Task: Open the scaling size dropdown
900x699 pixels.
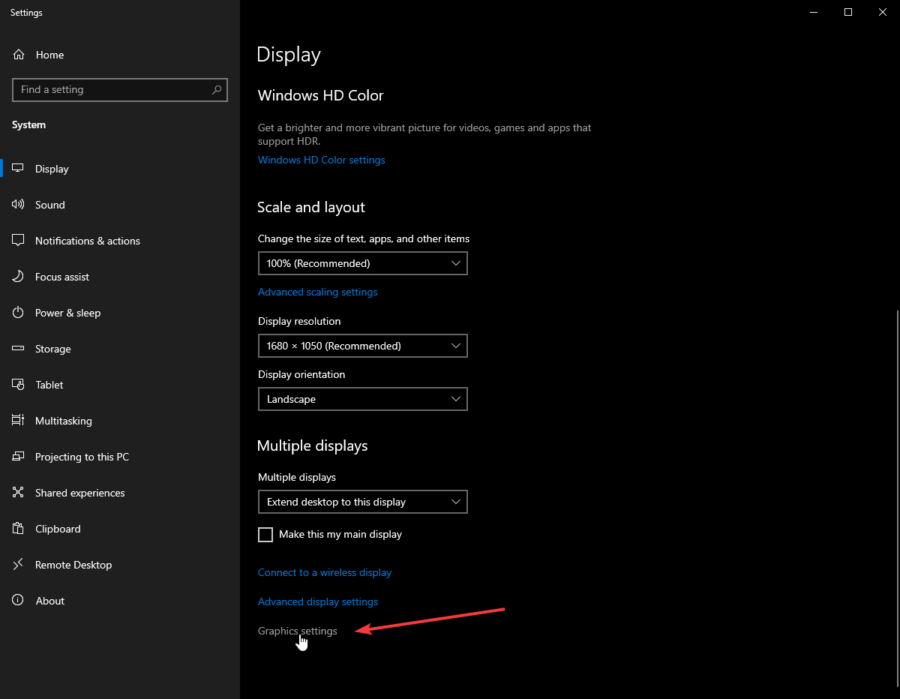Action: pyautogui.click(x=362, y=263)
